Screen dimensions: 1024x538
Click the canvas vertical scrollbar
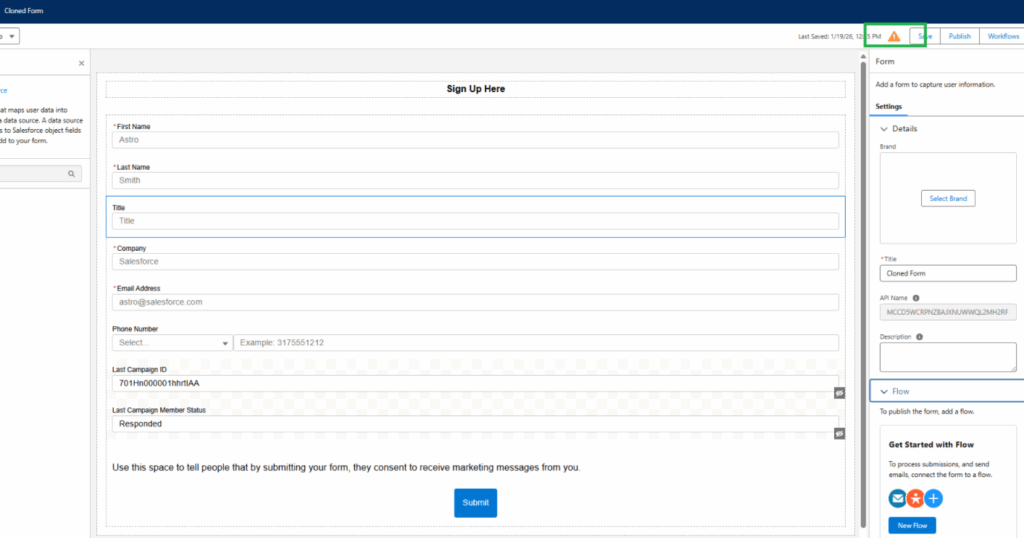[x=863, y=294]
